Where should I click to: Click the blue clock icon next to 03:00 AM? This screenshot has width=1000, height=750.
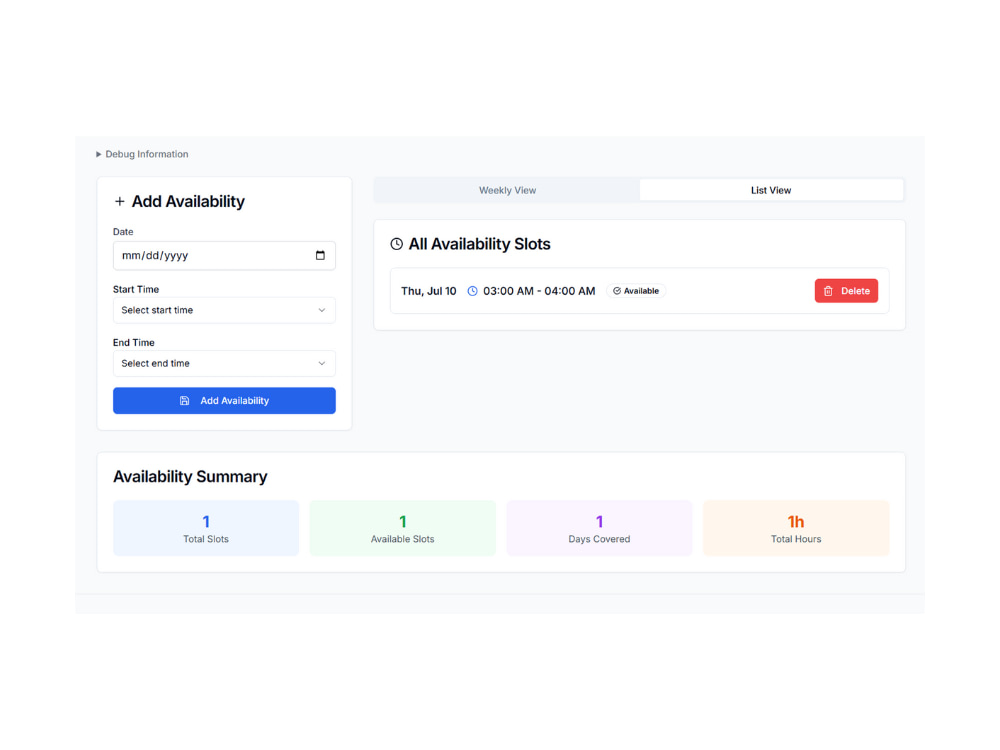[473, 291]
